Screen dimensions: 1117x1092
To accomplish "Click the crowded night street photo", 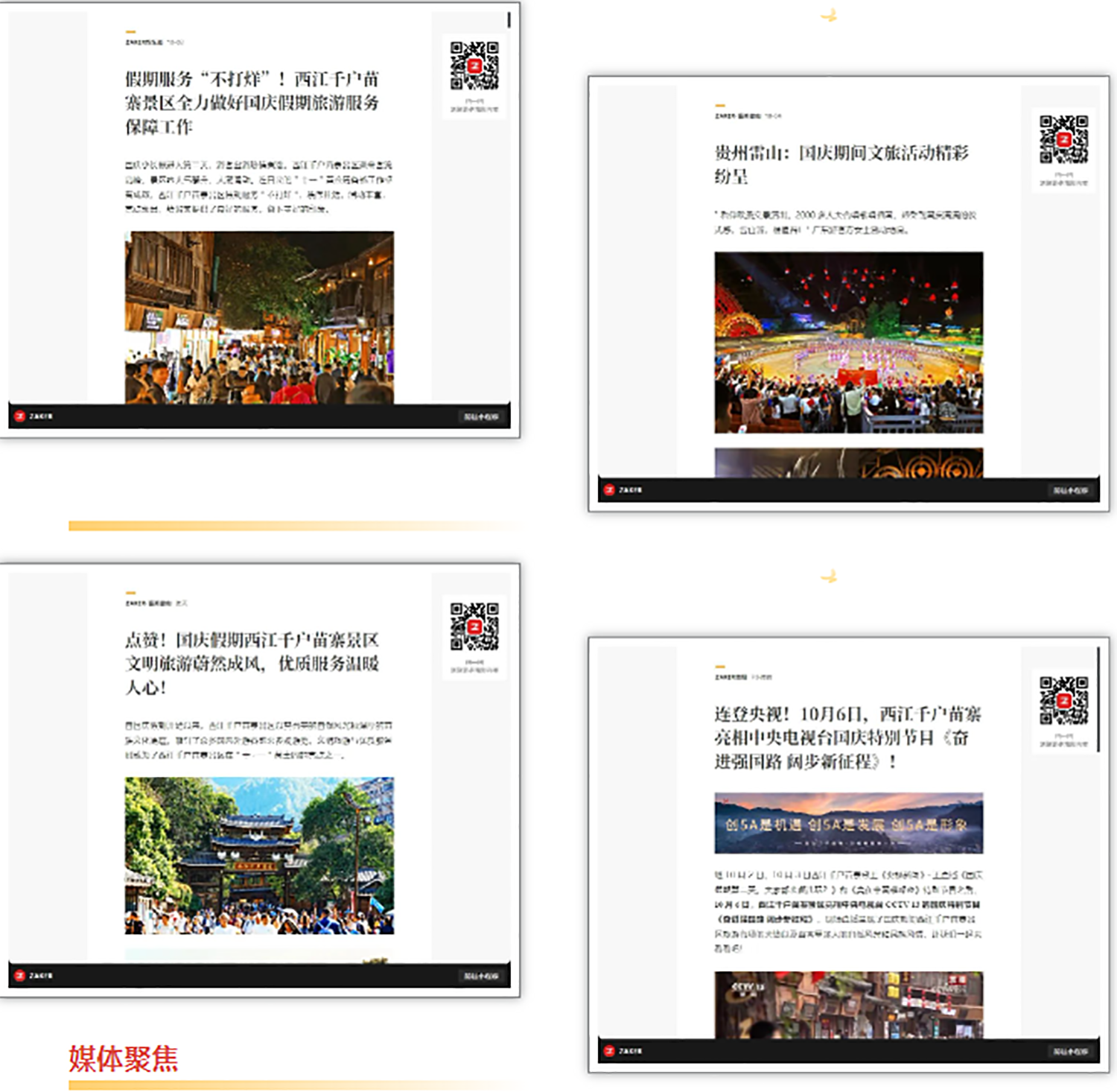I will 259,317.
